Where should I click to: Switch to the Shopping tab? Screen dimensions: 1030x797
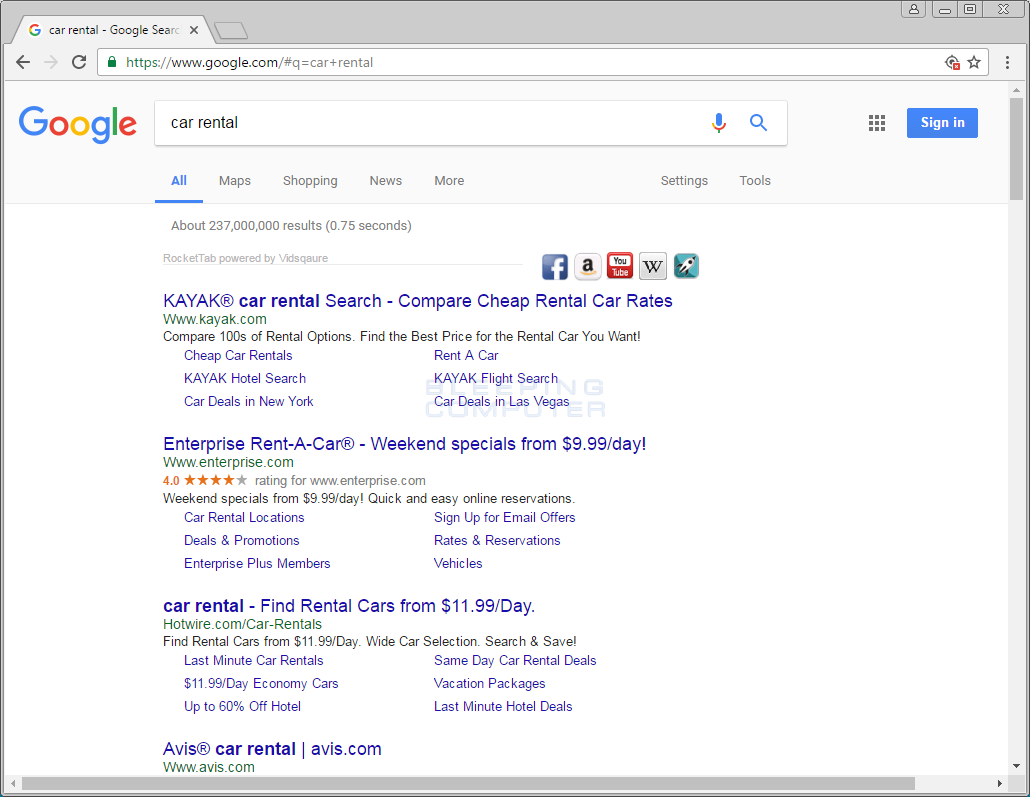(x=310, y=181)
